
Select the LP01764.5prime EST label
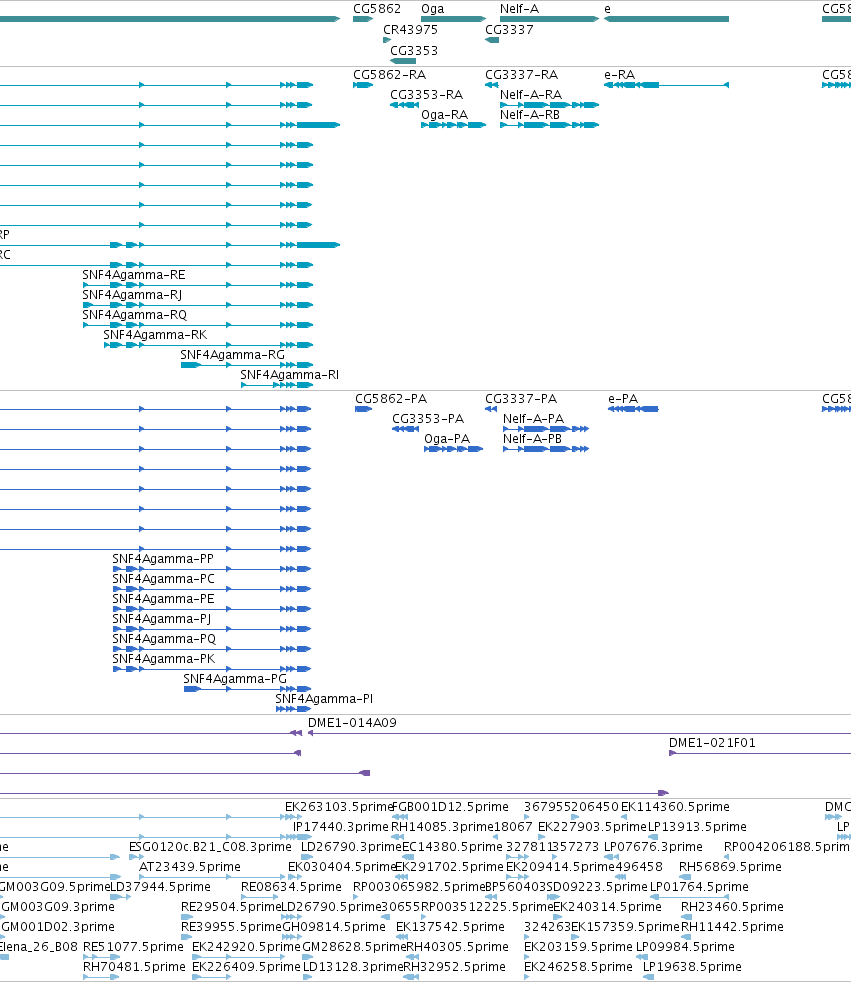[x=699, y=887]
